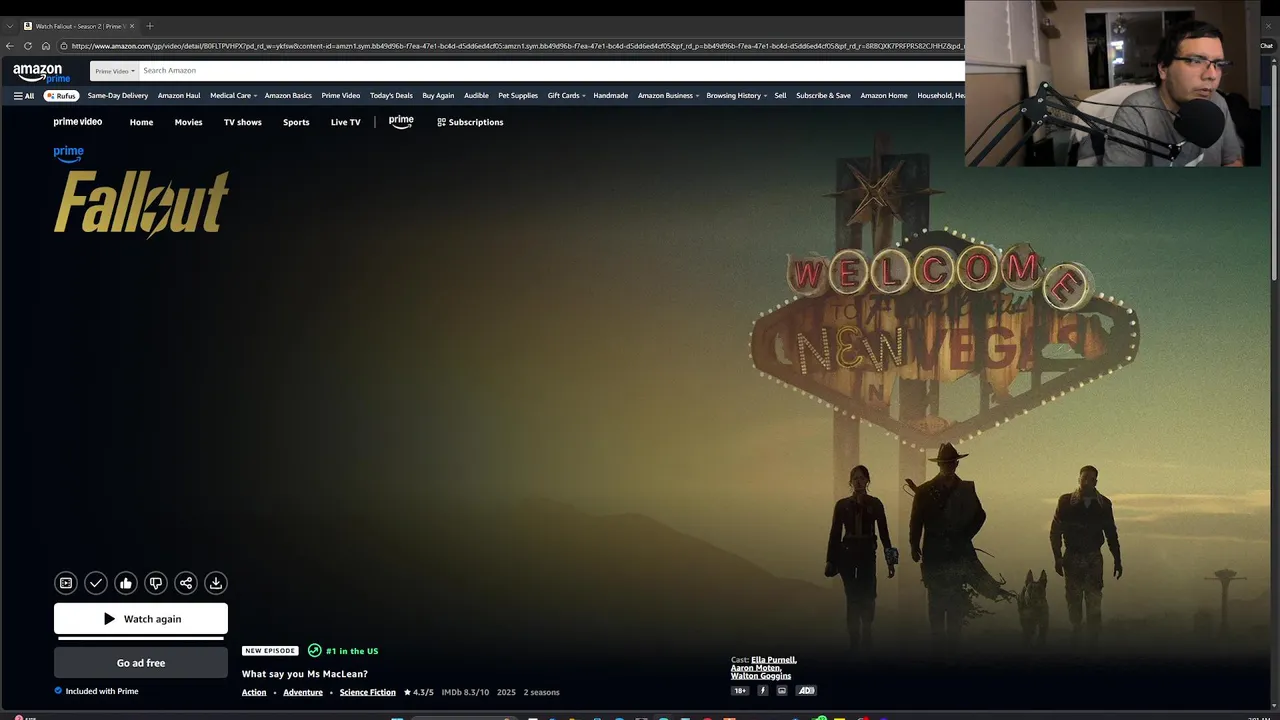The image size is (1280, 720).
Task: Open the Science Fiction genre link
Action: [368, 692]
